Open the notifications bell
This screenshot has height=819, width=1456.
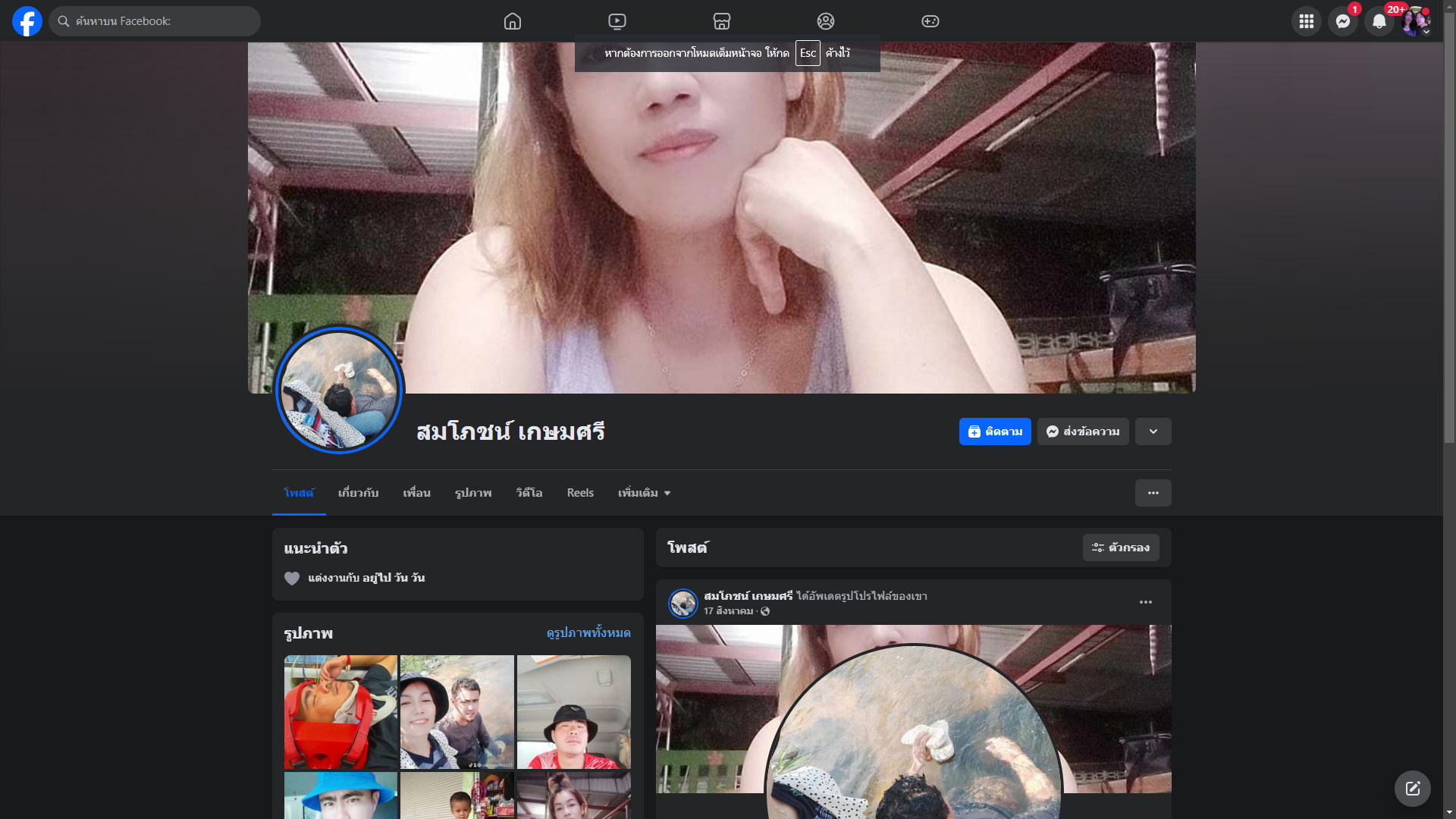pyautogui.click(x=1379, y=21)
